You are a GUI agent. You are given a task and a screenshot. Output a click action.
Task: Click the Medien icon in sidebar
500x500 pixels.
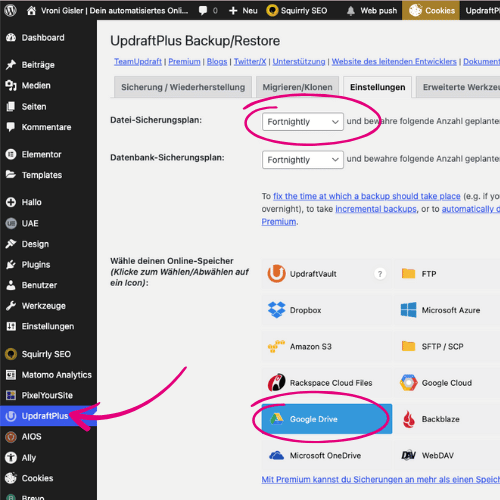(x=11, y=86)
